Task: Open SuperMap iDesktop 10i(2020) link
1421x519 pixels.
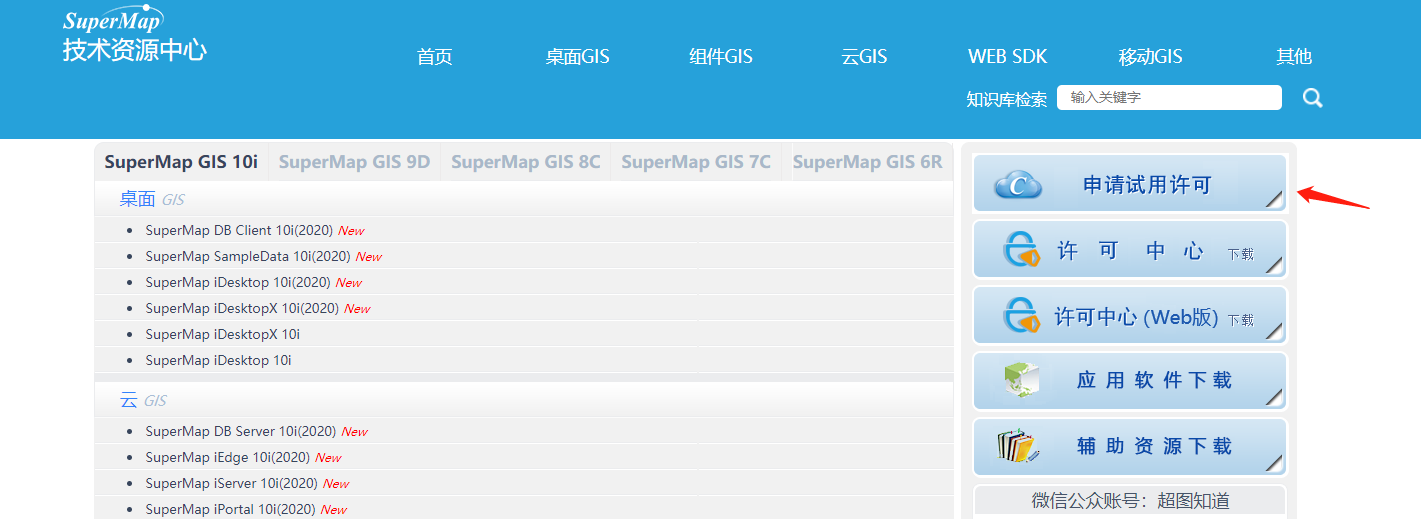Action: tap(238, 282)
